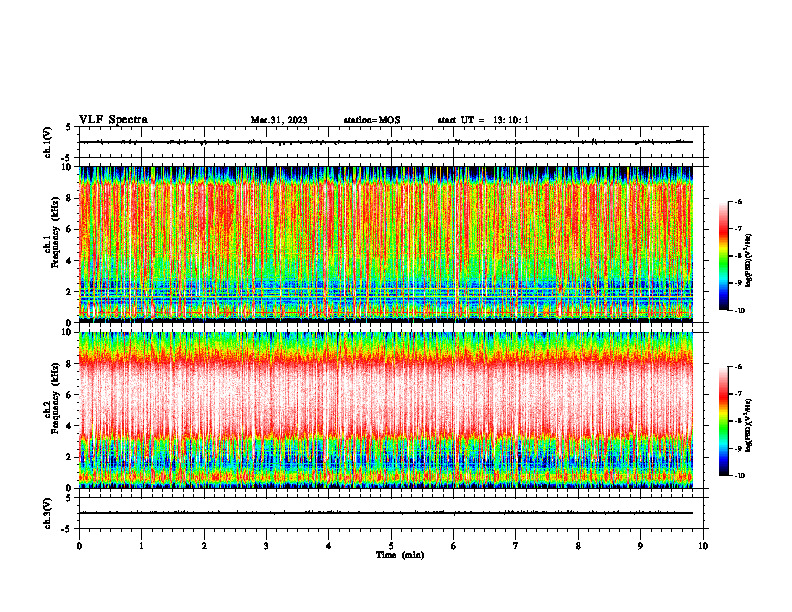Click the ch.1 spectrogram colorbar
The image size is (792, 612).
723,256
